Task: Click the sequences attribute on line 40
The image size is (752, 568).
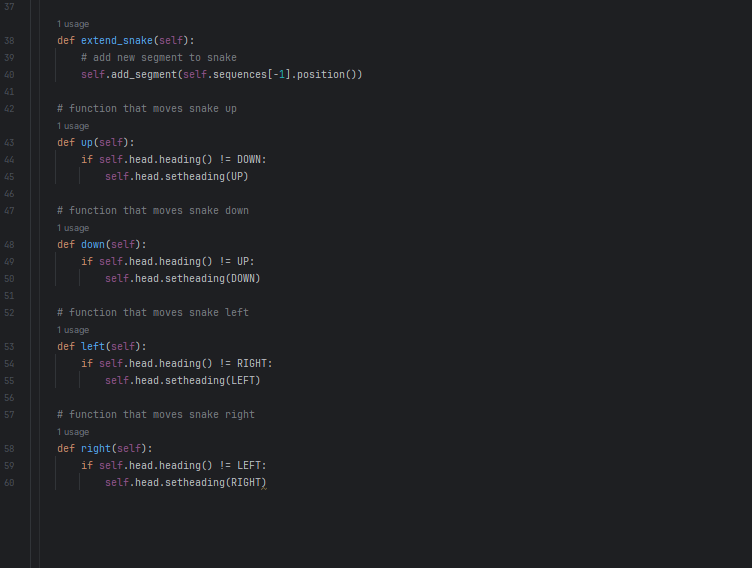Action: pyautogui.click(x=236, y=74)
